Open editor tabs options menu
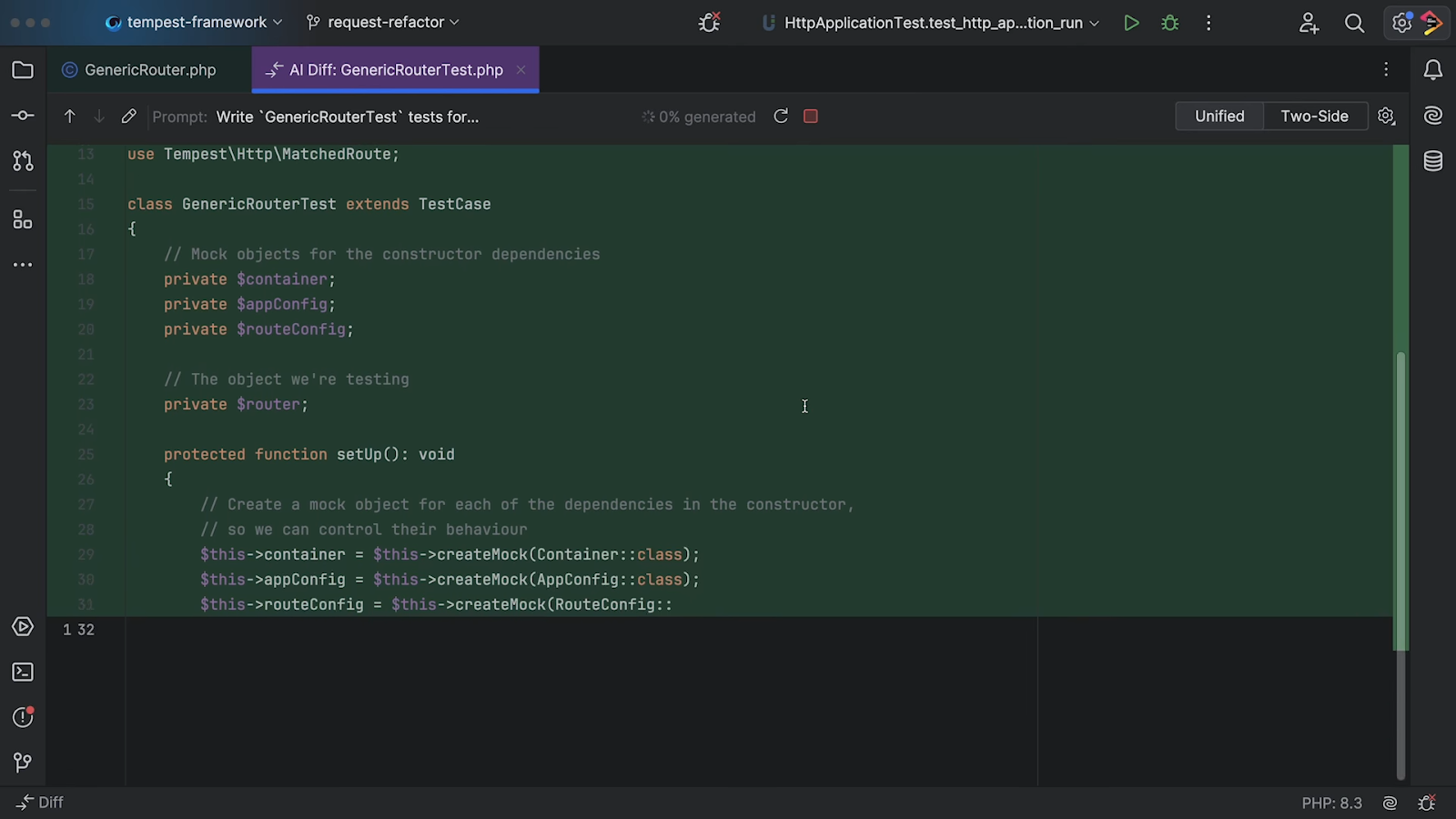 pos(1386,70)
